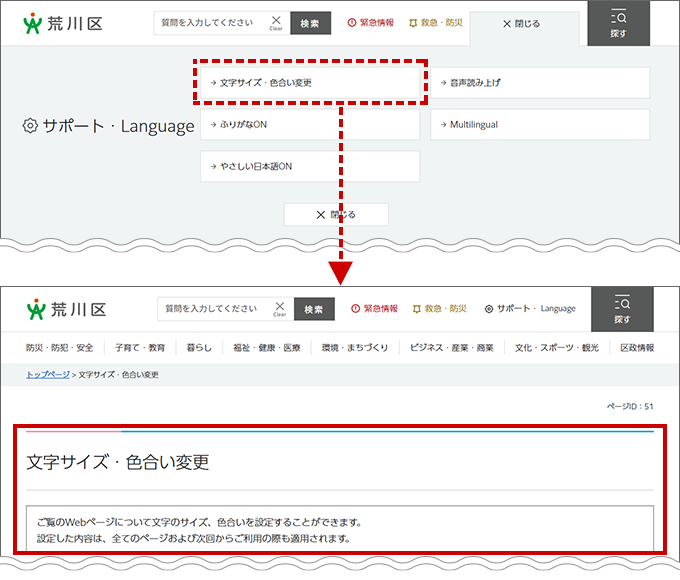Clear the search field in the upper header
The image size is (680, 580).
click(276, 23)
